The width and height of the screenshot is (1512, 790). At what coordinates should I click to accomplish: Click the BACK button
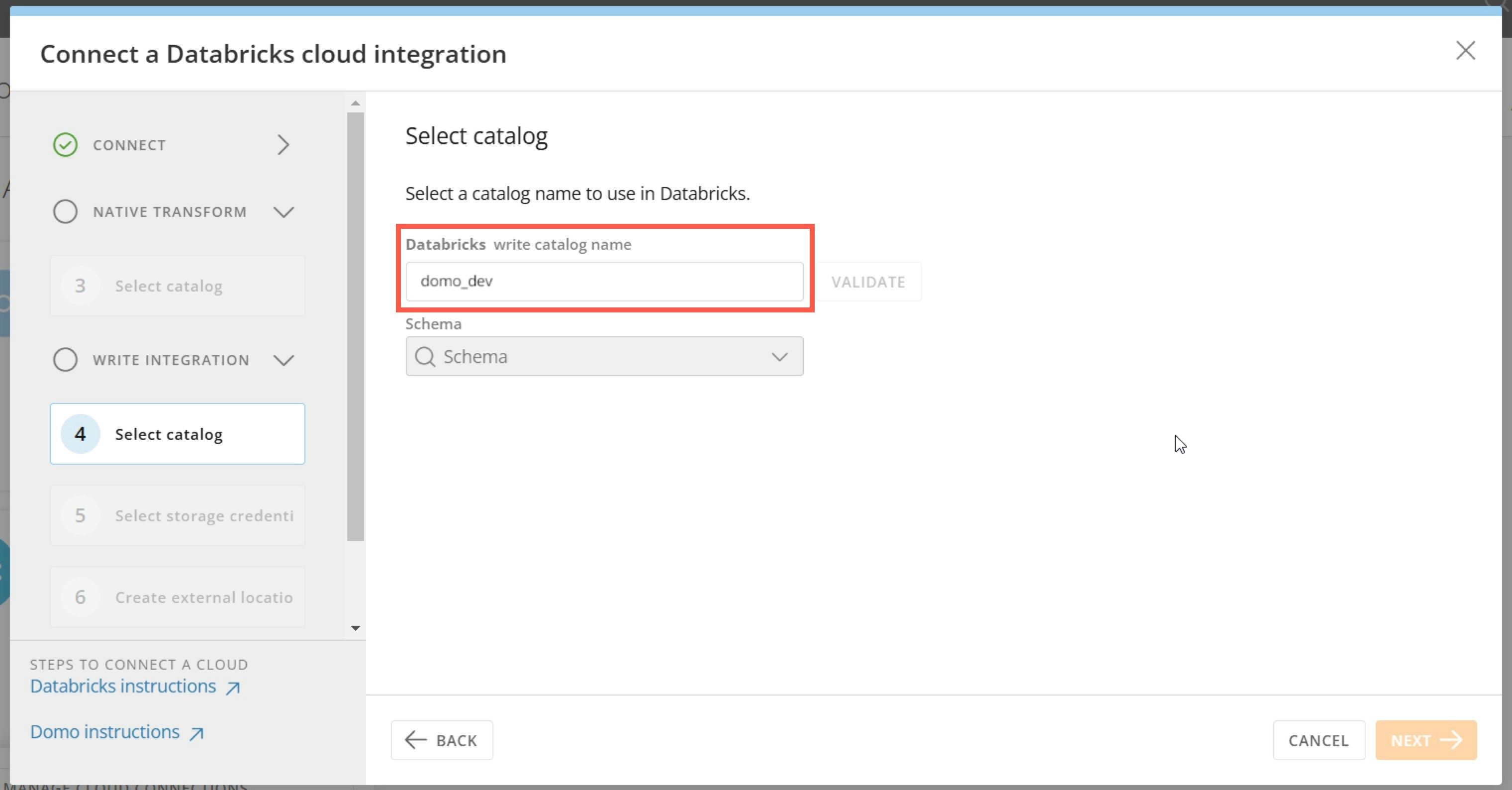click(x=442, y=741)
